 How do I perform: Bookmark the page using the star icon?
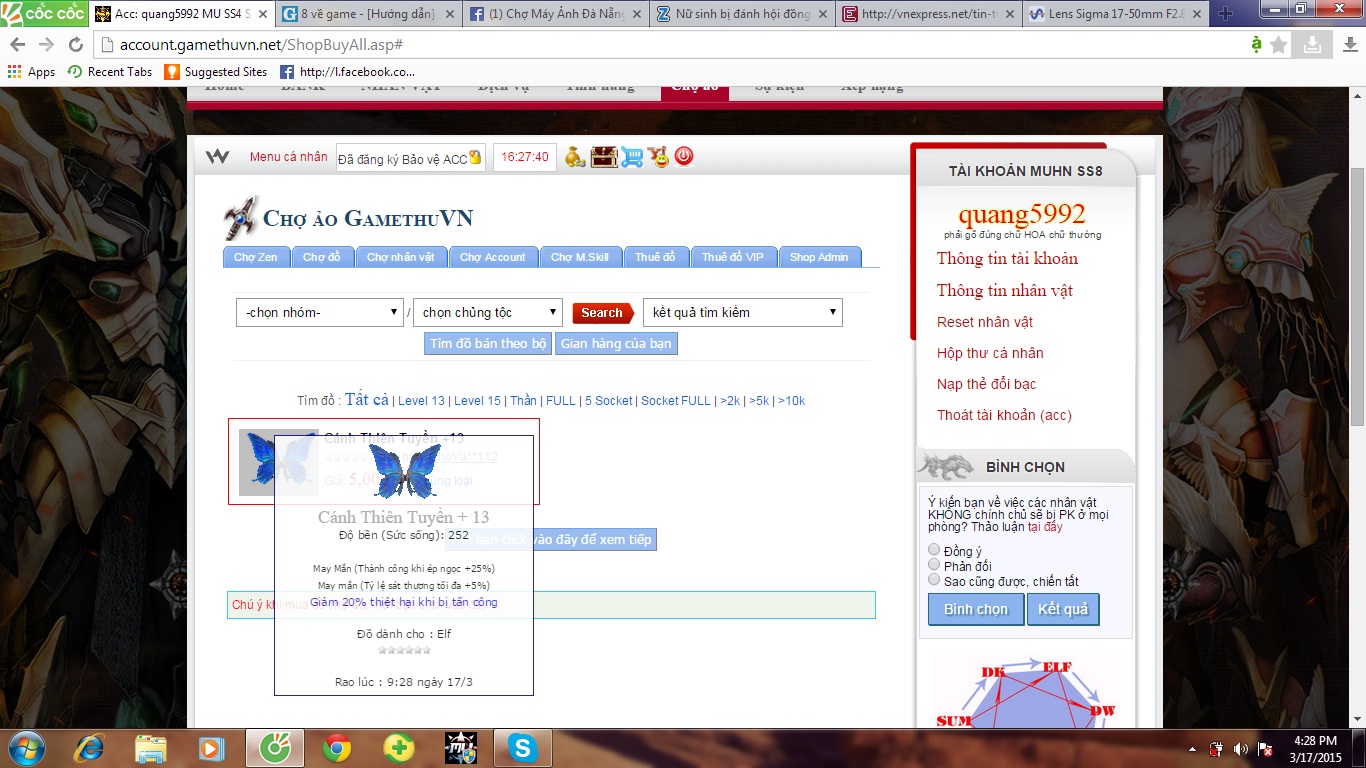(x=1279, y=45)
